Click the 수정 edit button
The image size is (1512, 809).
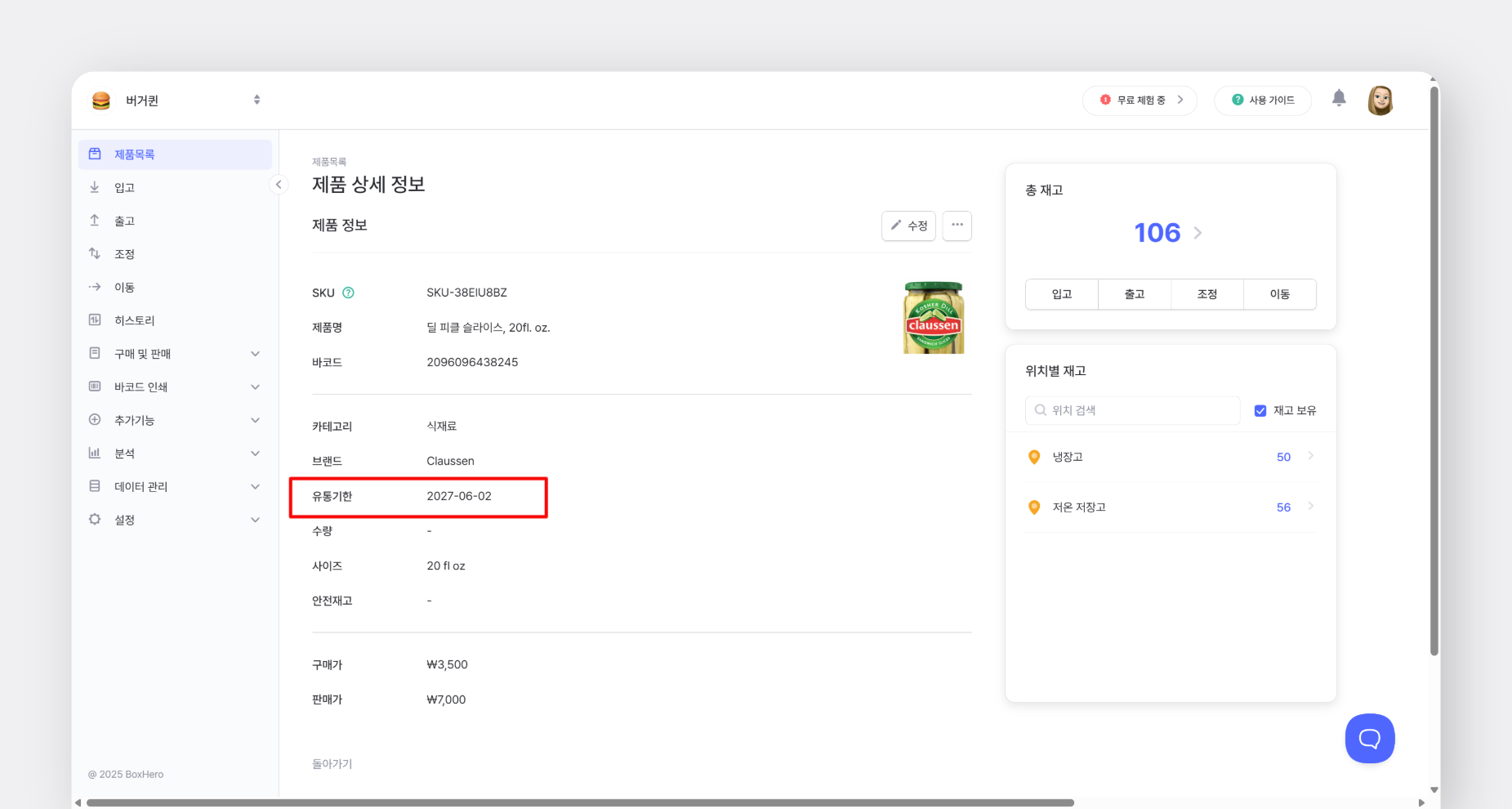coord(908,226)
